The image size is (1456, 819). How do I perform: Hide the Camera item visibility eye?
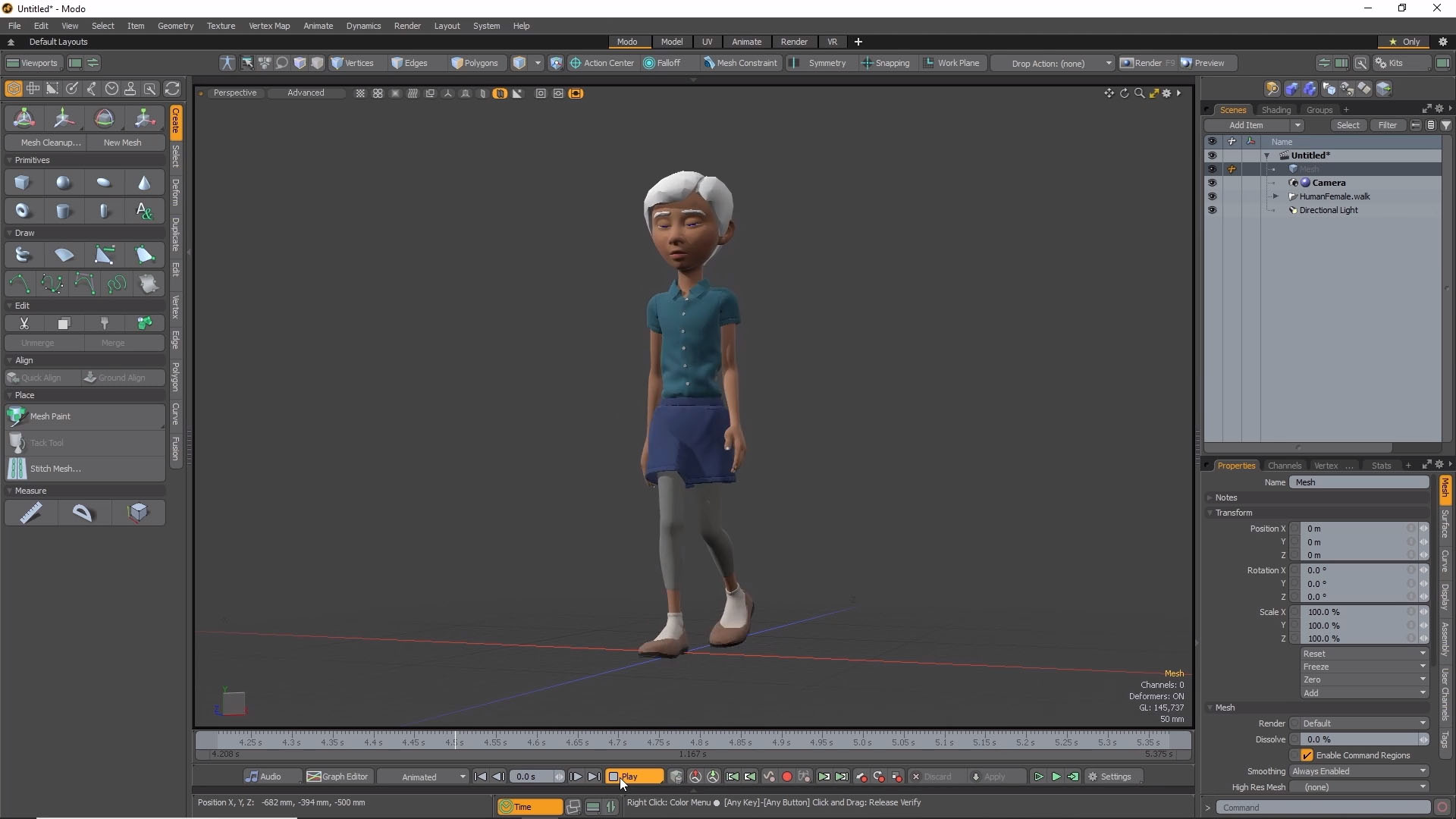(x=1212, y=183)
